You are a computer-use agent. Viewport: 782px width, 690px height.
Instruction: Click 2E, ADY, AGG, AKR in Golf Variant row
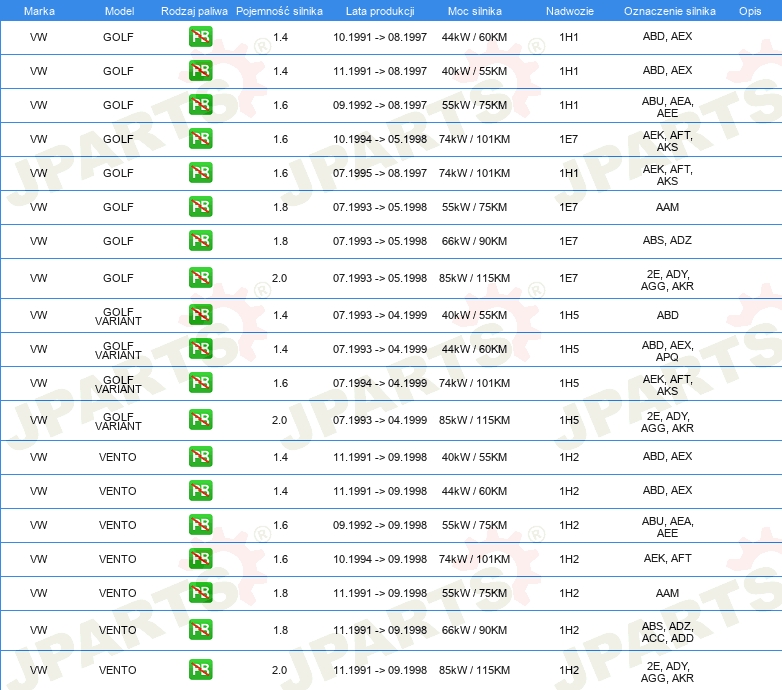(x=667, y=422)
